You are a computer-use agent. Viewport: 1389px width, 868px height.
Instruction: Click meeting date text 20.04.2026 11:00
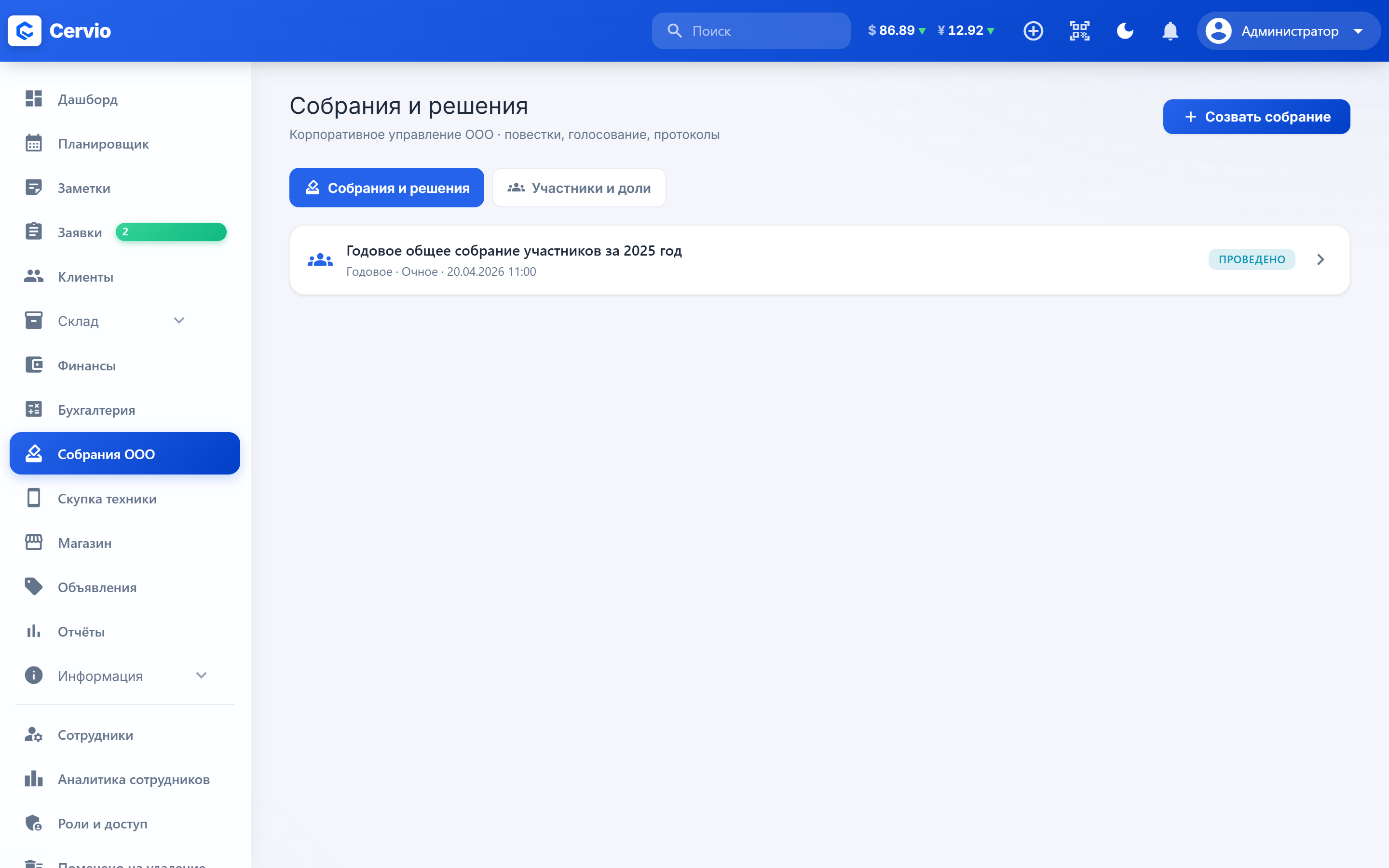coord(491,271)
